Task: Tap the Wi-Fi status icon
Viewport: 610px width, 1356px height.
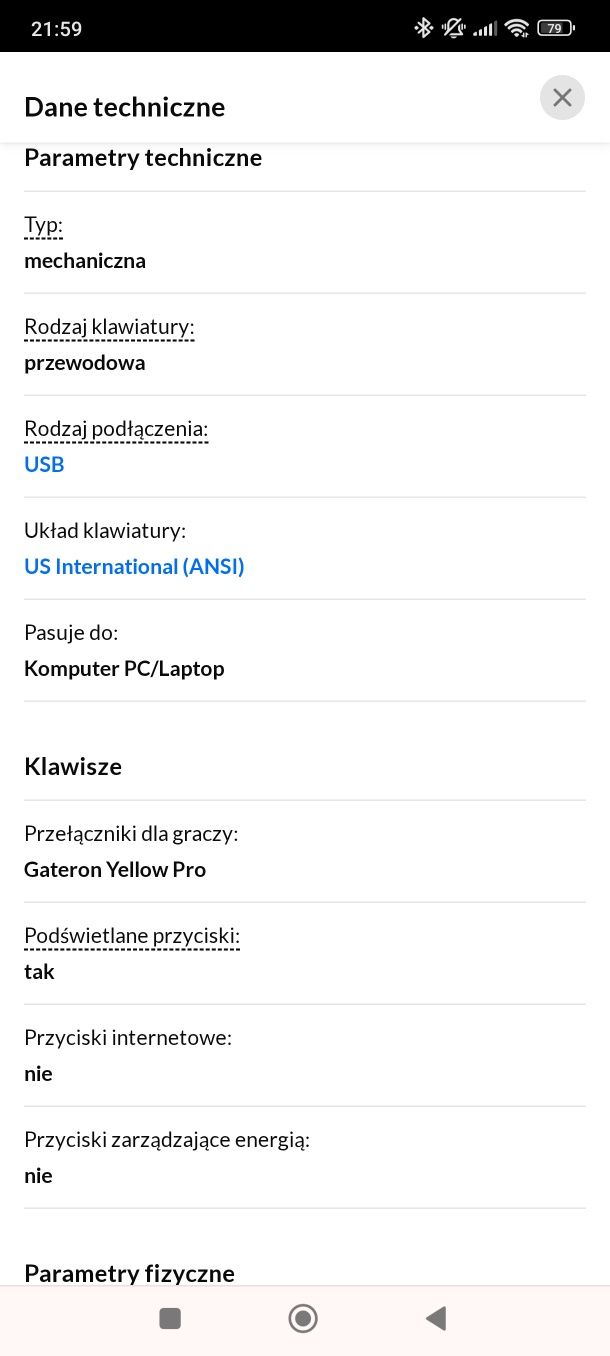Action: (x=516, y=28)
